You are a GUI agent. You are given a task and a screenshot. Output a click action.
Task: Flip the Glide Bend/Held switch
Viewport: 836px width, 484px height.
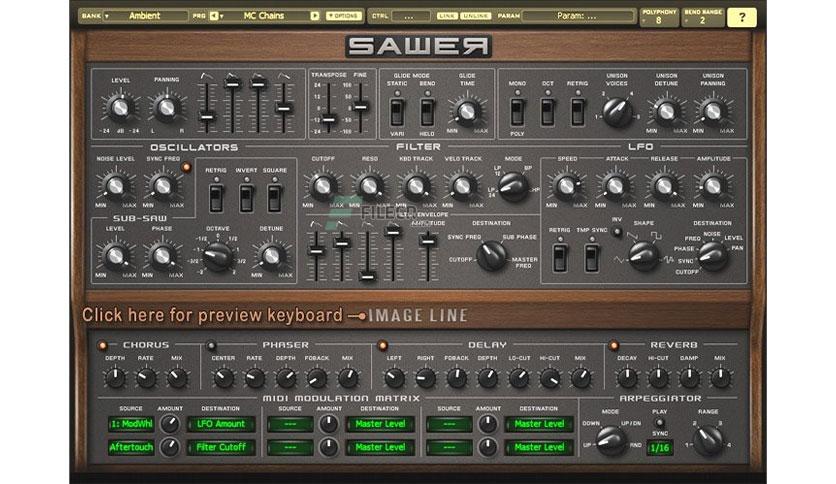(x=427, y=111)
